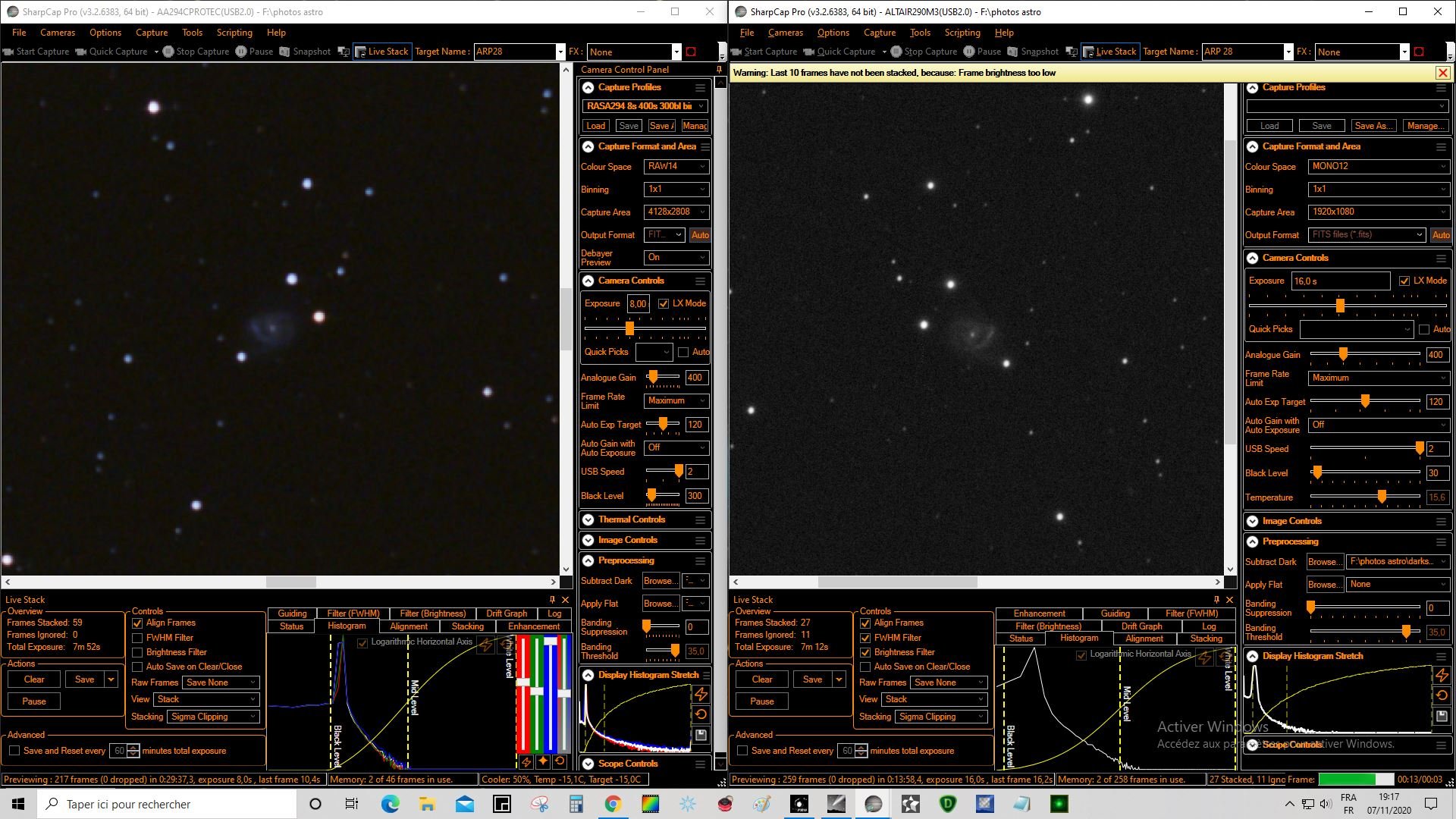Click Clear button in left Live Stack

[34, 679]
